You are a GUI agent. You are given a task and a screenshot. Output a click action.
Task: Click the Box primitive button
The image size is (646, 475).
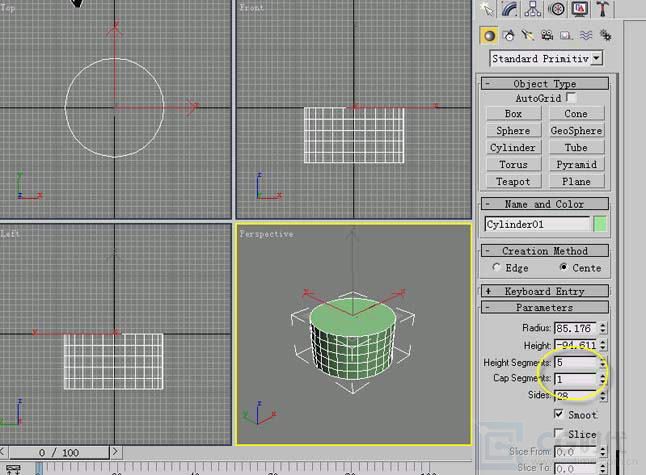click(x=514, y=113)
